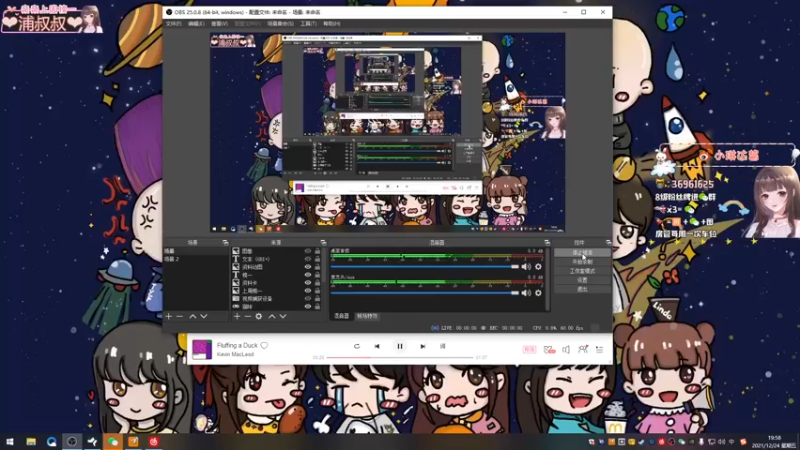
Task: Open the red NetEase Music taskbar icon
Action: (x=154, y=441)
